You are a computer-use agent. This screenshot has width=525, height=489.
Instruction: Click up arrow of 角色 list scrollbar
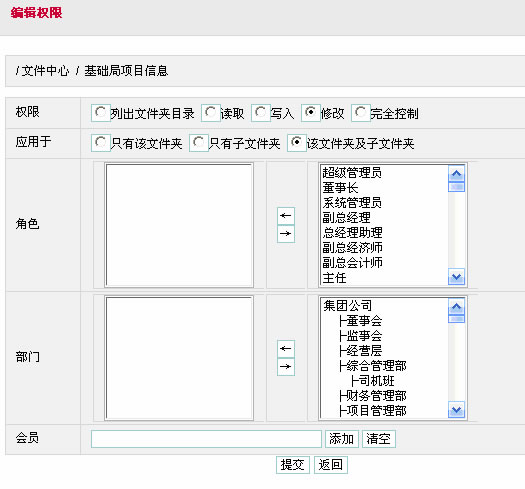pos(456,173)
